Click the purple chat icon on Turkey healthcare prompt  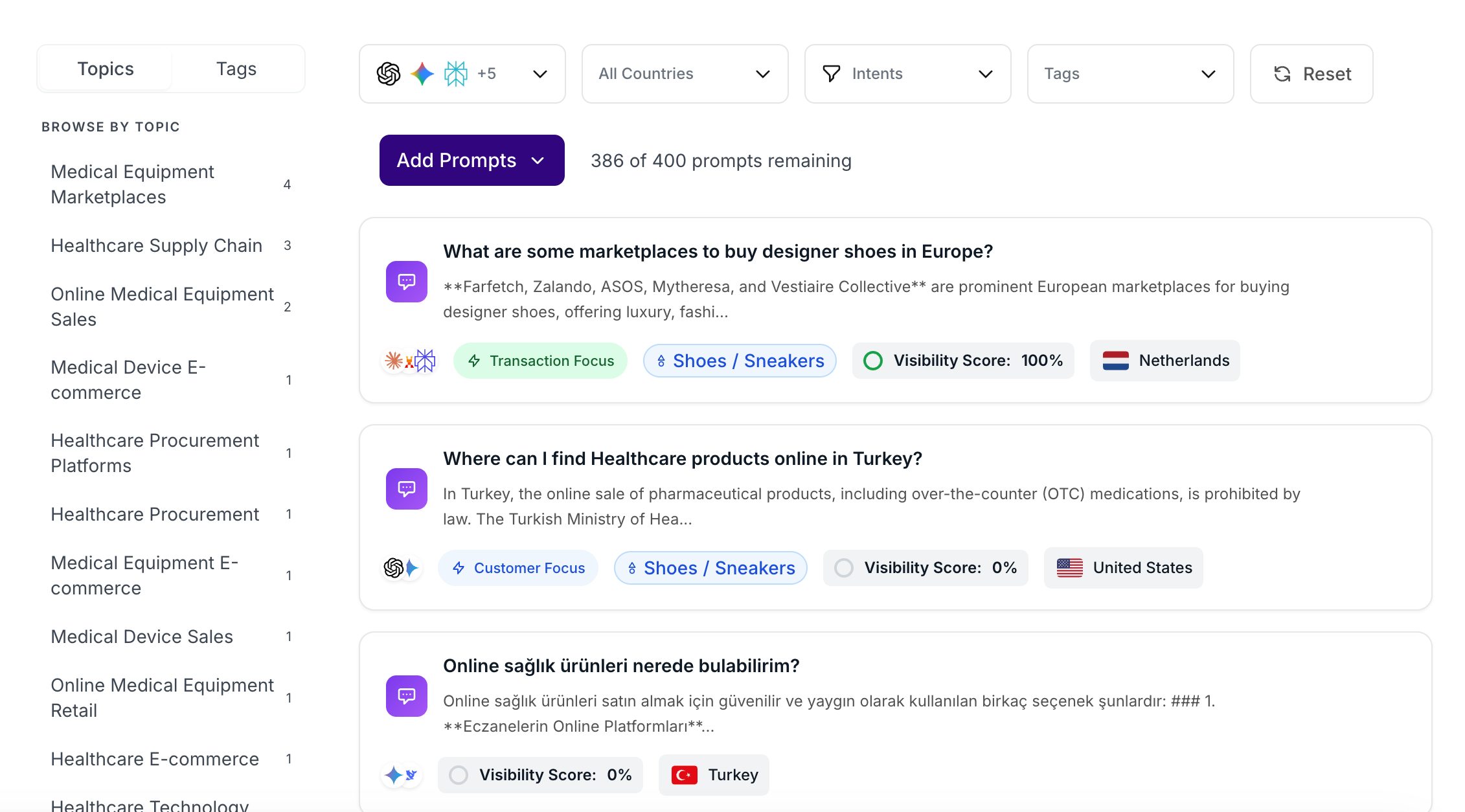pos(406,489)
